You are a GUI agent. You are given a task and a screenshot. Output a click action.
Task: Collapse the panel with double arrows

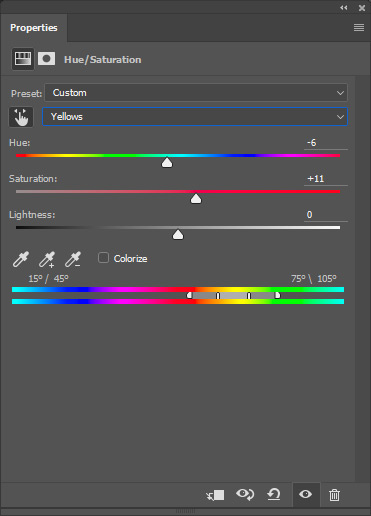[344, 8]
